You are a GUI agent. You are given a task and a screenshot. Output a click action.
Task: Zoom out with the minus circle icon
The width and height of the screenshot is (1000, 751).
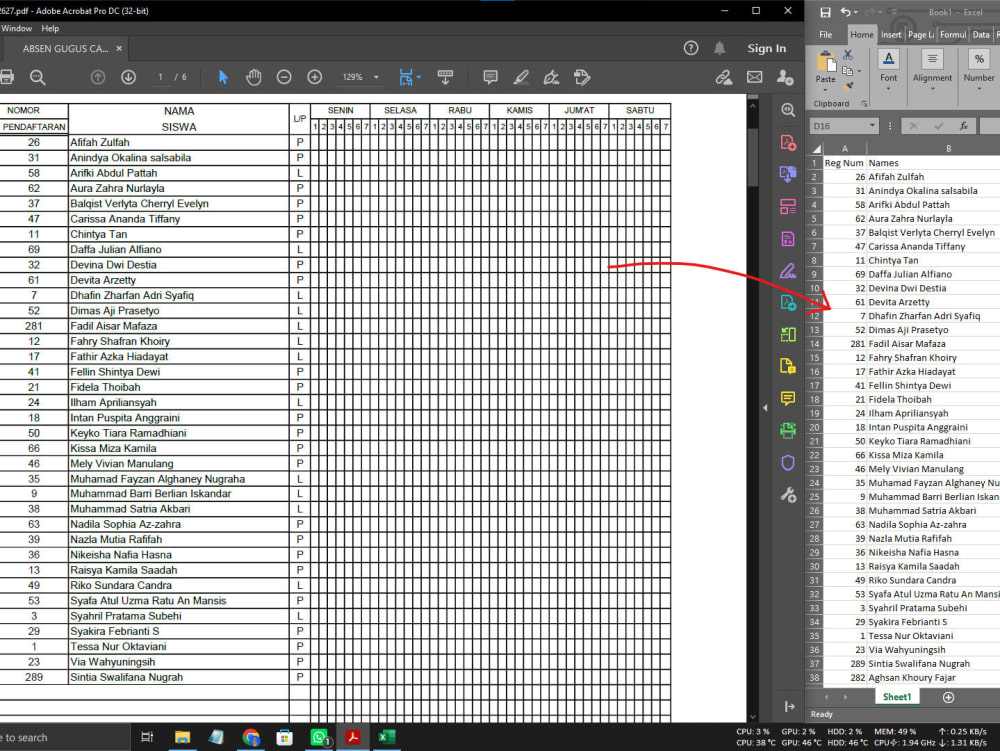284,77
